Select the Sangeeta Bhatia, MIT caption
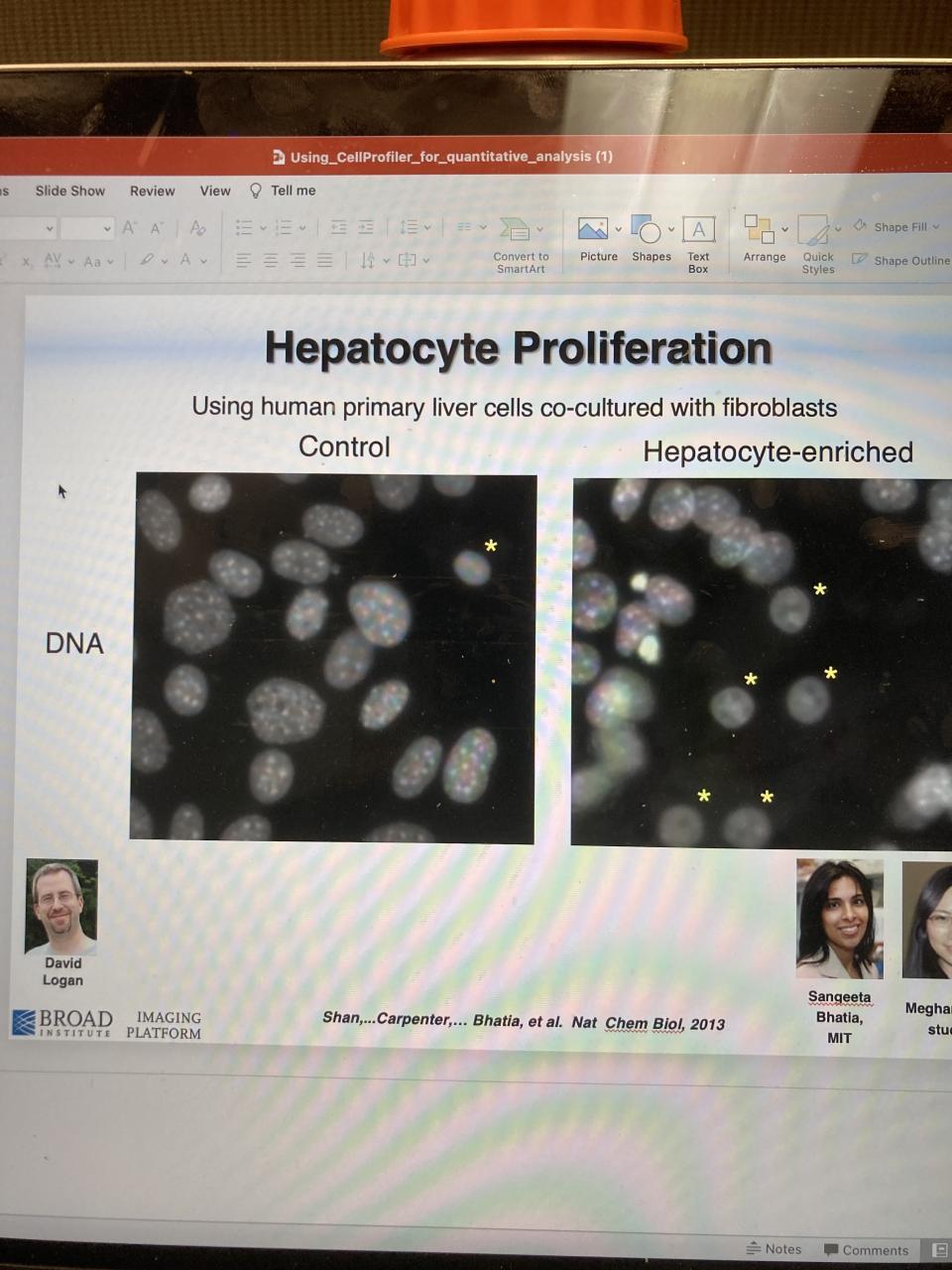Viewport: 952px width, 1270px height. (839, 1017)
